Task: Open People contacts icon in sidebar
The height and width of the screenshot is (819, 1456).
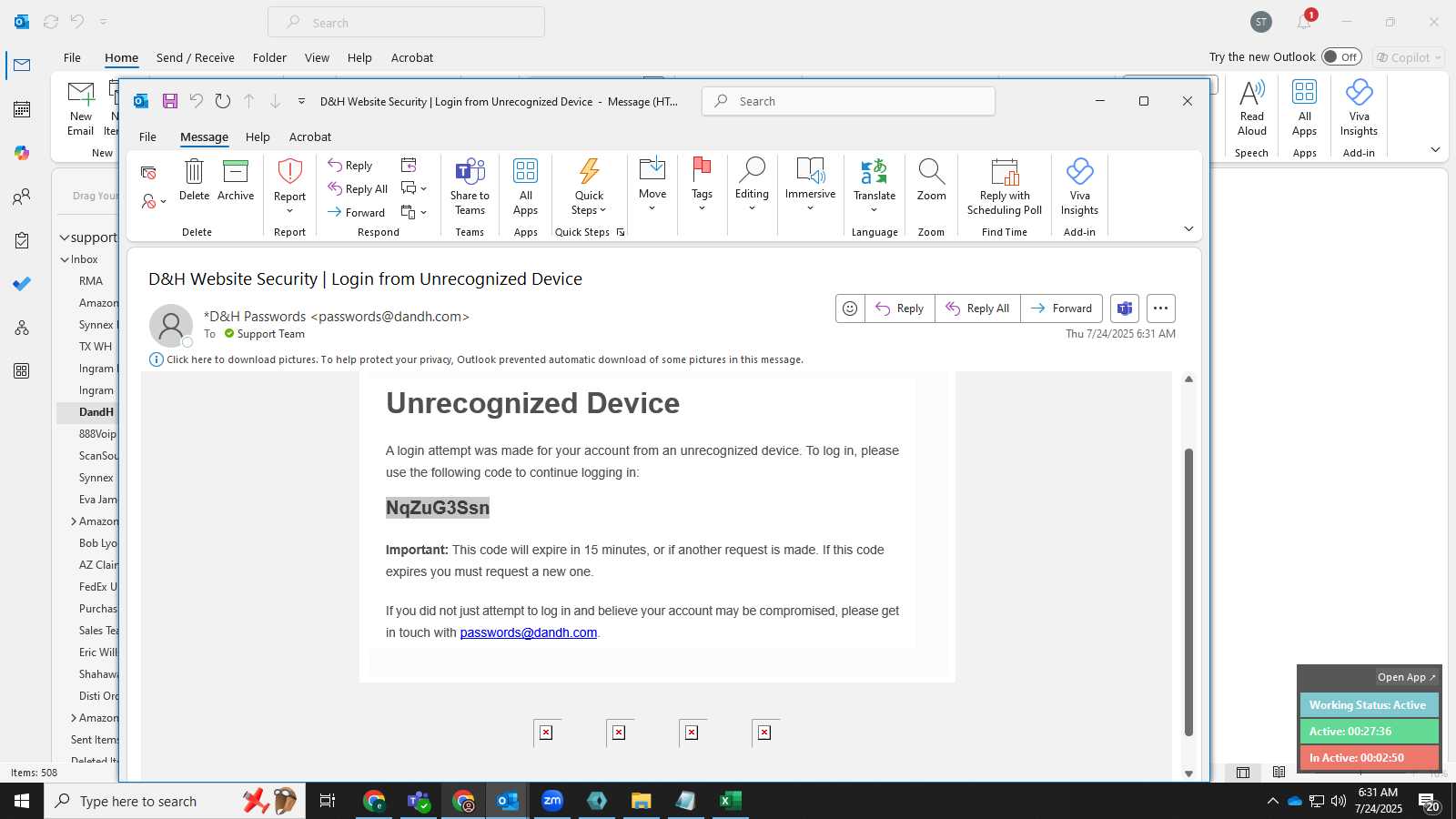Action: click(22, 197)
